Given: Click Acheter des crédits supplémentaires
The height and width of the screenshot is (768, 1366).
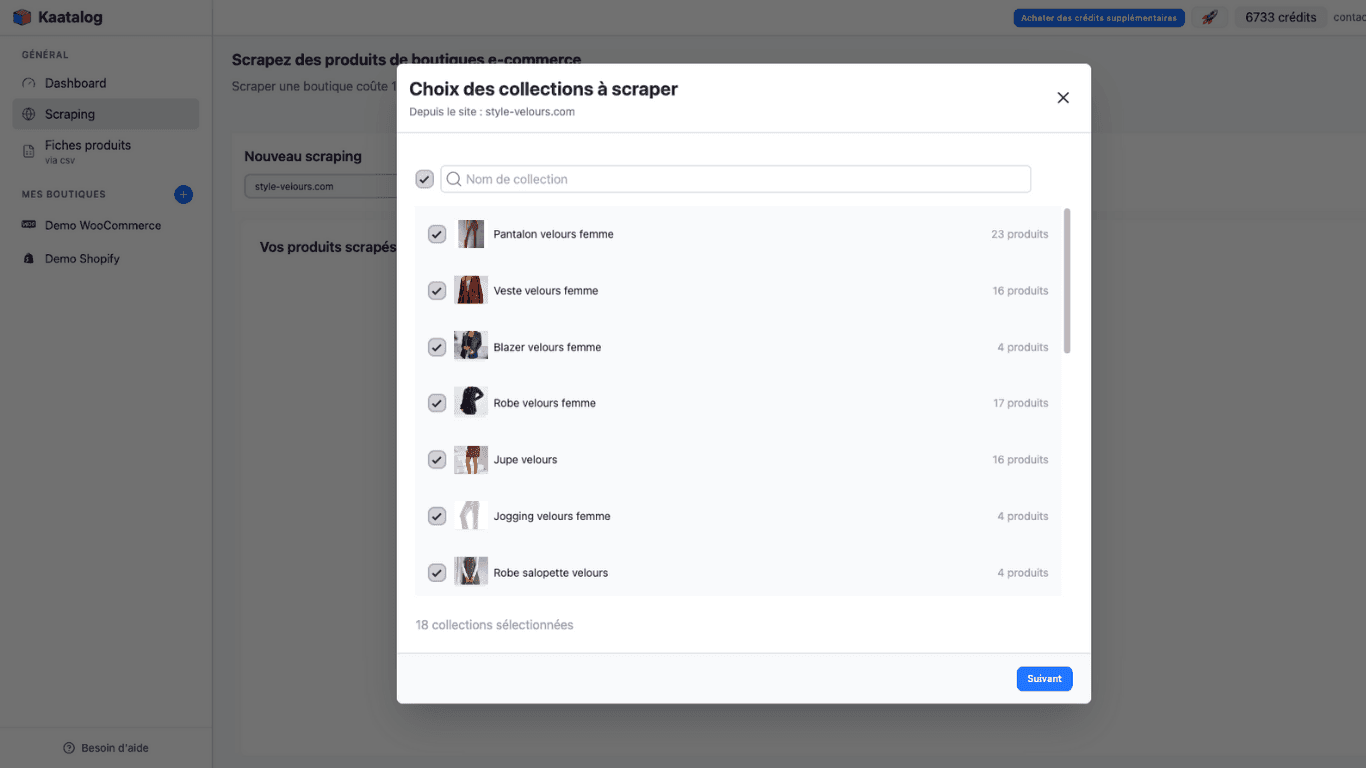Looking at the screenshot, I should (1099, 17).
